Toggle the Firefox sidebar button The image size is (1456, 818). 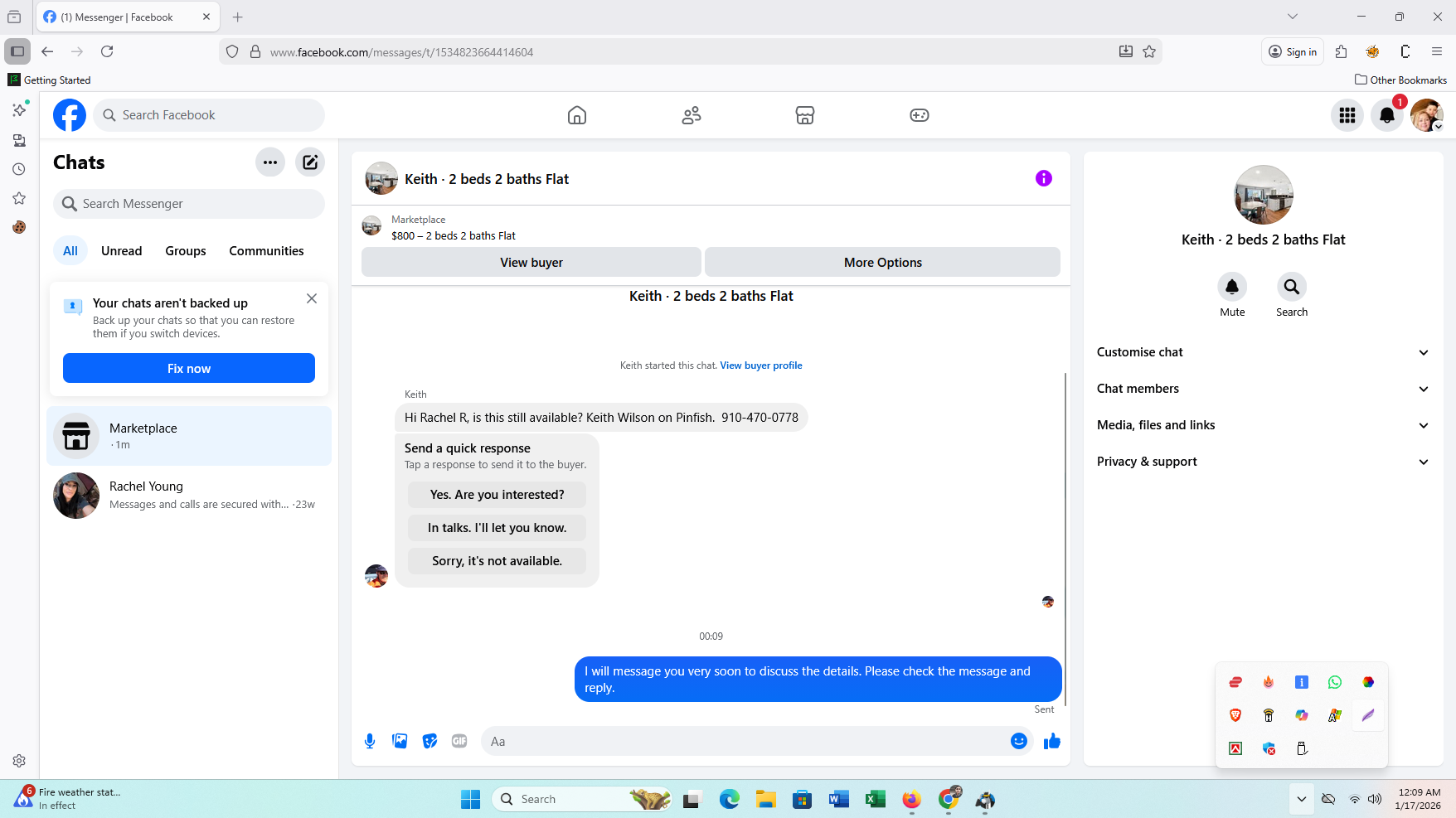tap(17, 51)
